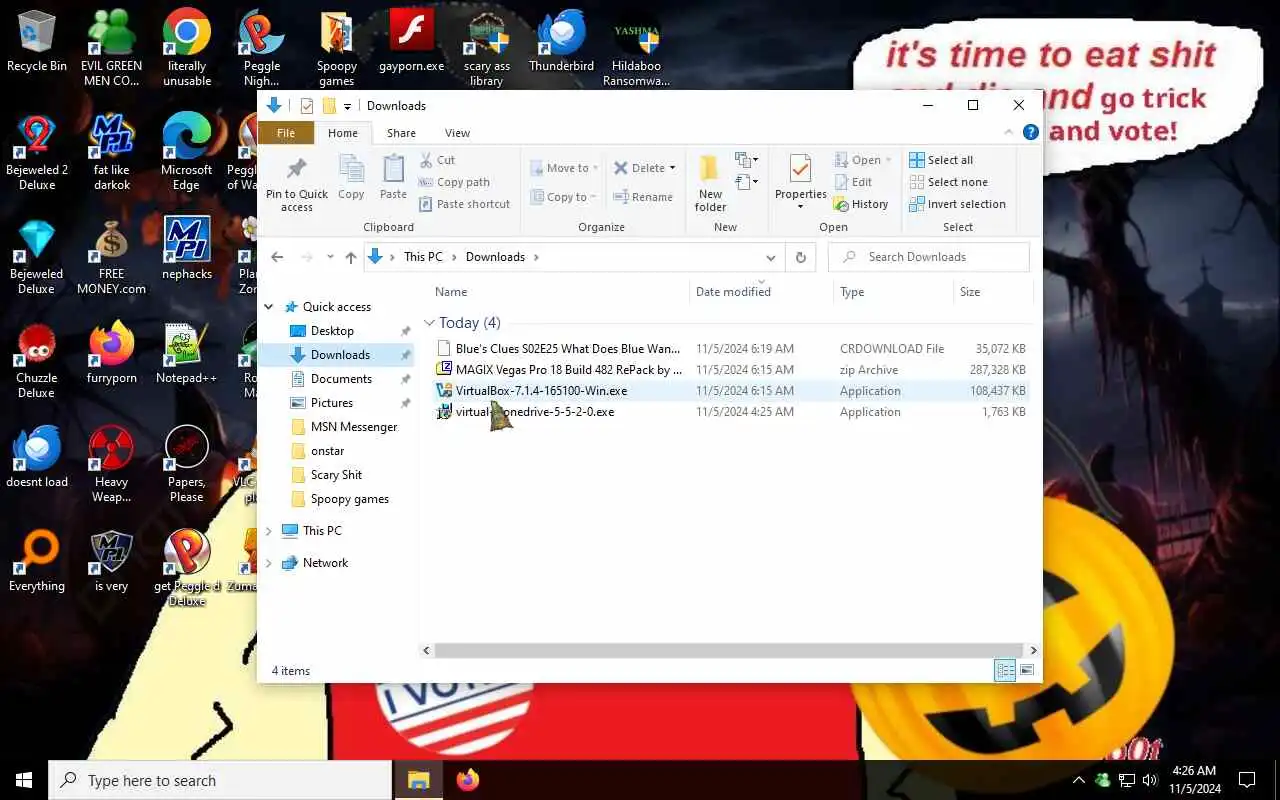Screen dimensions: 1280x800
Task: Go up one folder level arrow
Action: (351, 257)
